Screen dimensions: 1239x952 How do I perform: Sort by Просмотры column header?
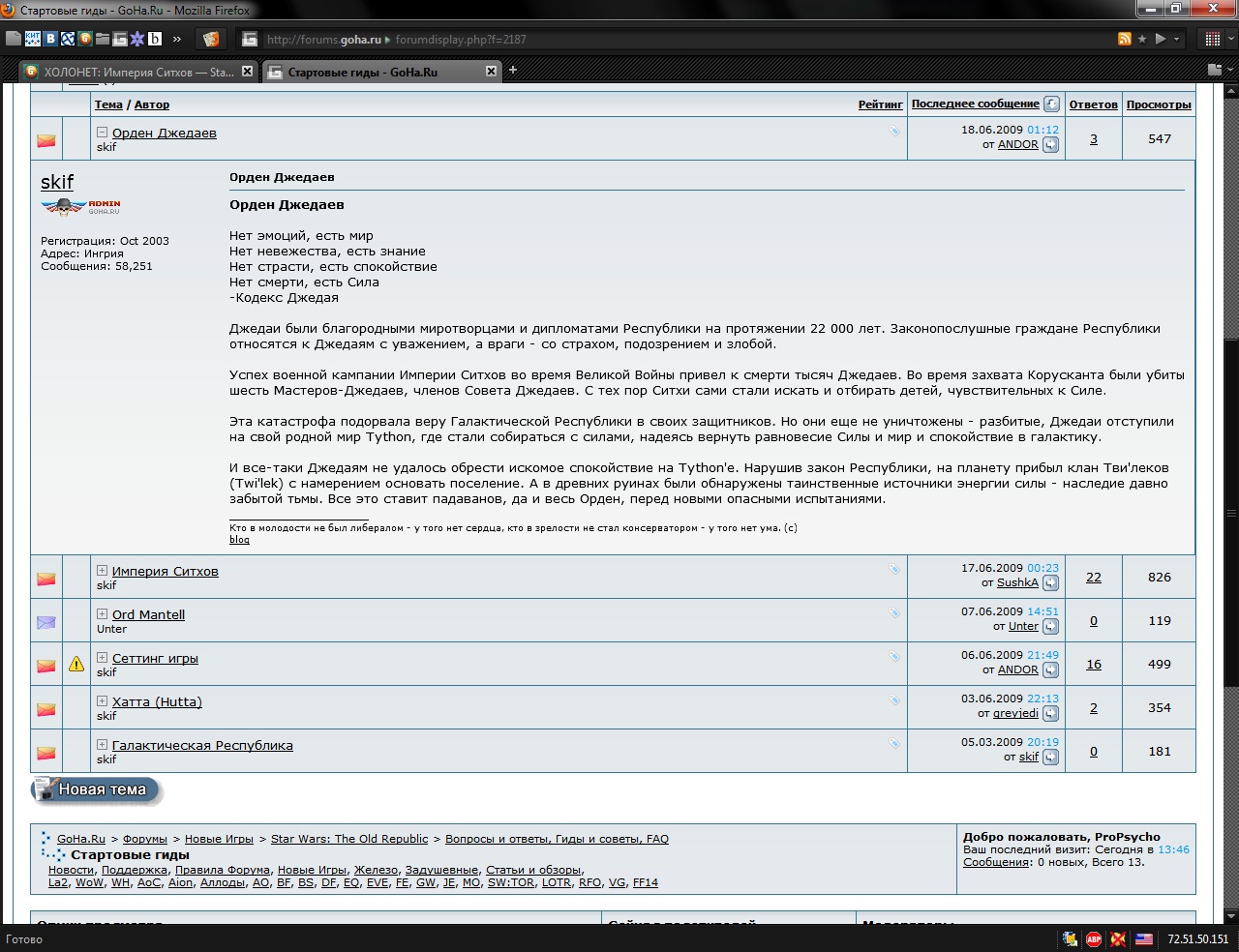pyautogui.click(x=1159, y=104)
